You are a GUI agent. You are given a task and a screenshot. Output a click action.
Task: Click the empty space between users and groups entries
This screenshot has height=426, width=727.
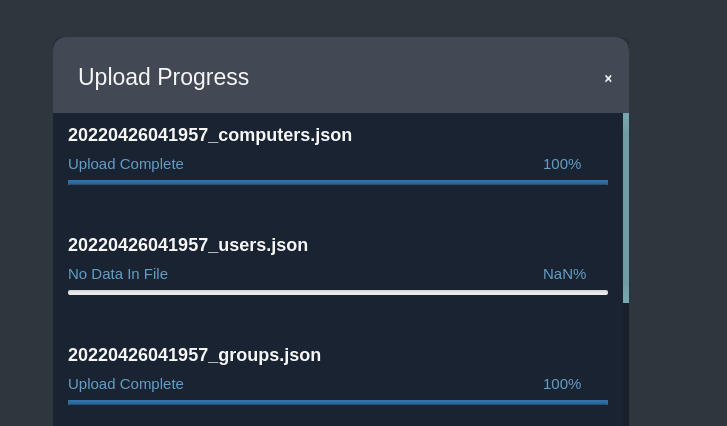338,320
